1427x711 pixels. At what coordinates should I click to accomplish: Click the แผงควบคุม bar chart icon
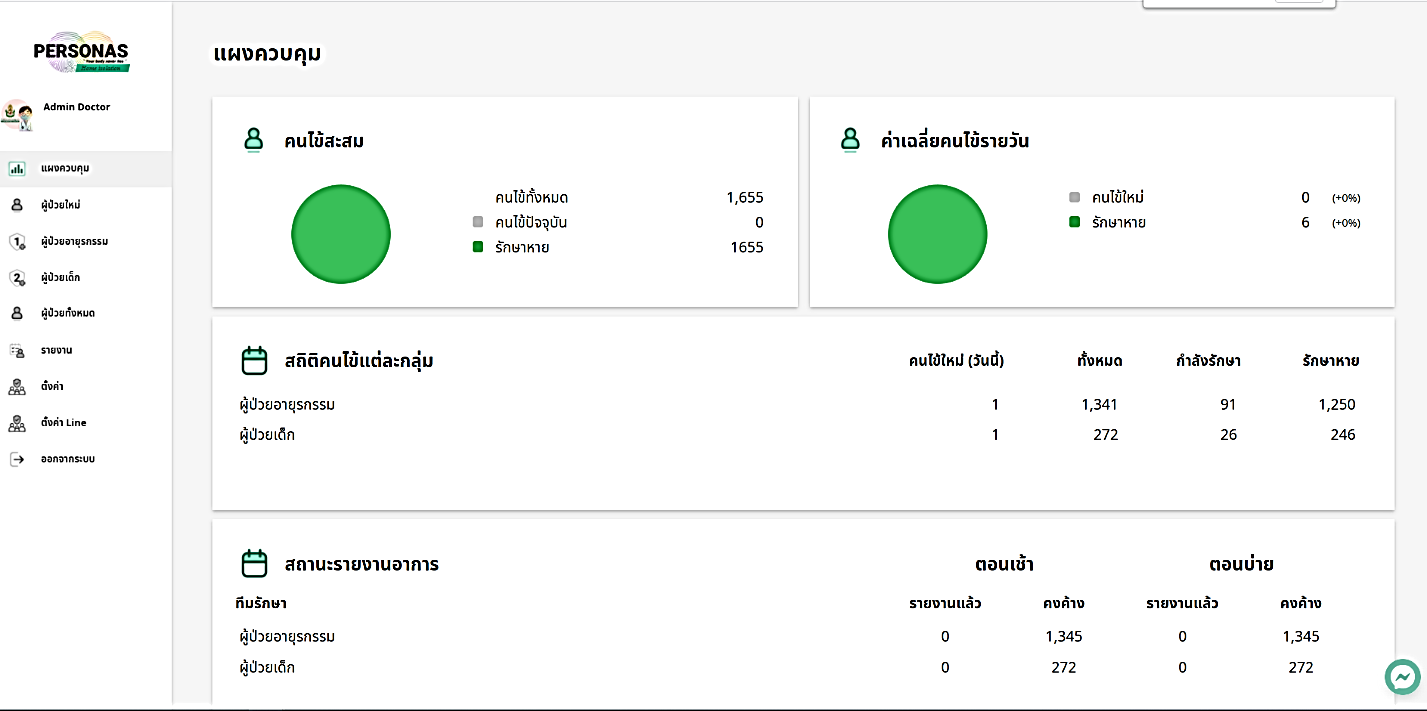[x=17, y=169]
